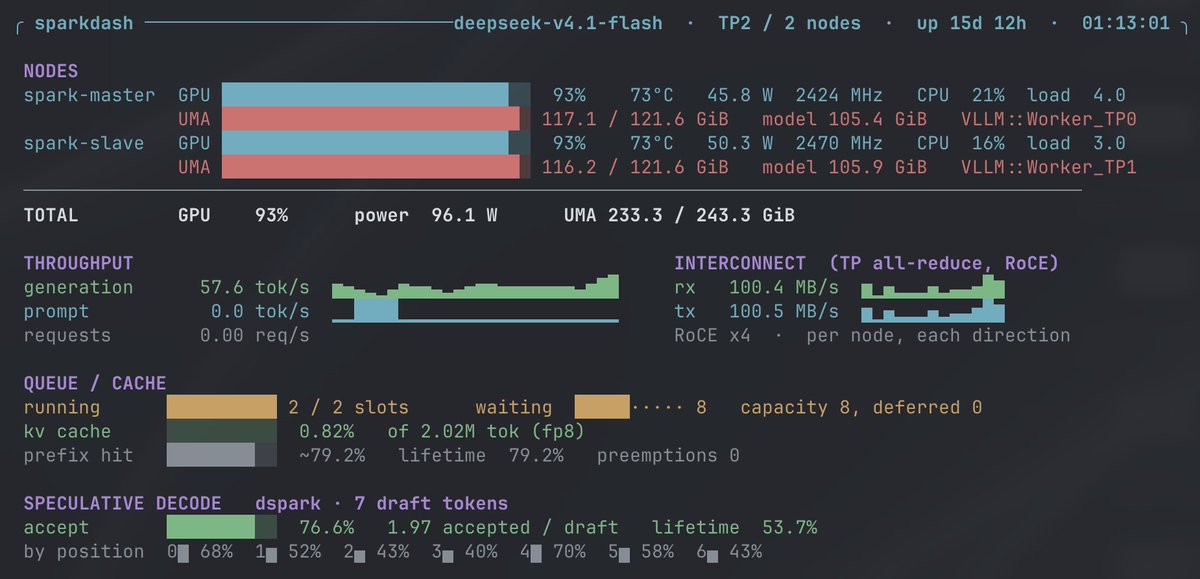The image size is (1200, 579).
Task: Click the '01:13:01' clock in header
Action: [1125, 23]
